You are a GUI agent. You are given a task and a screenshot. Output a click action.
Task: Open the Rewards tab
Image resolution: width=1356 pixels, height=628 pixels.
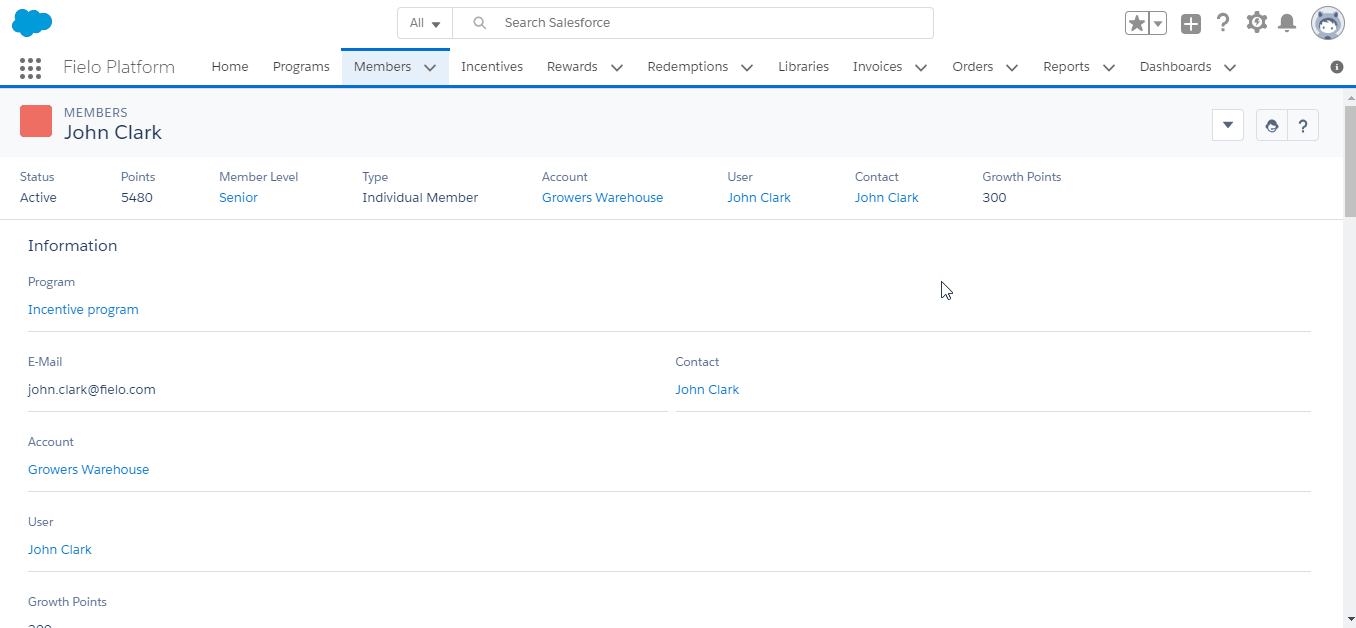point(572,67)
